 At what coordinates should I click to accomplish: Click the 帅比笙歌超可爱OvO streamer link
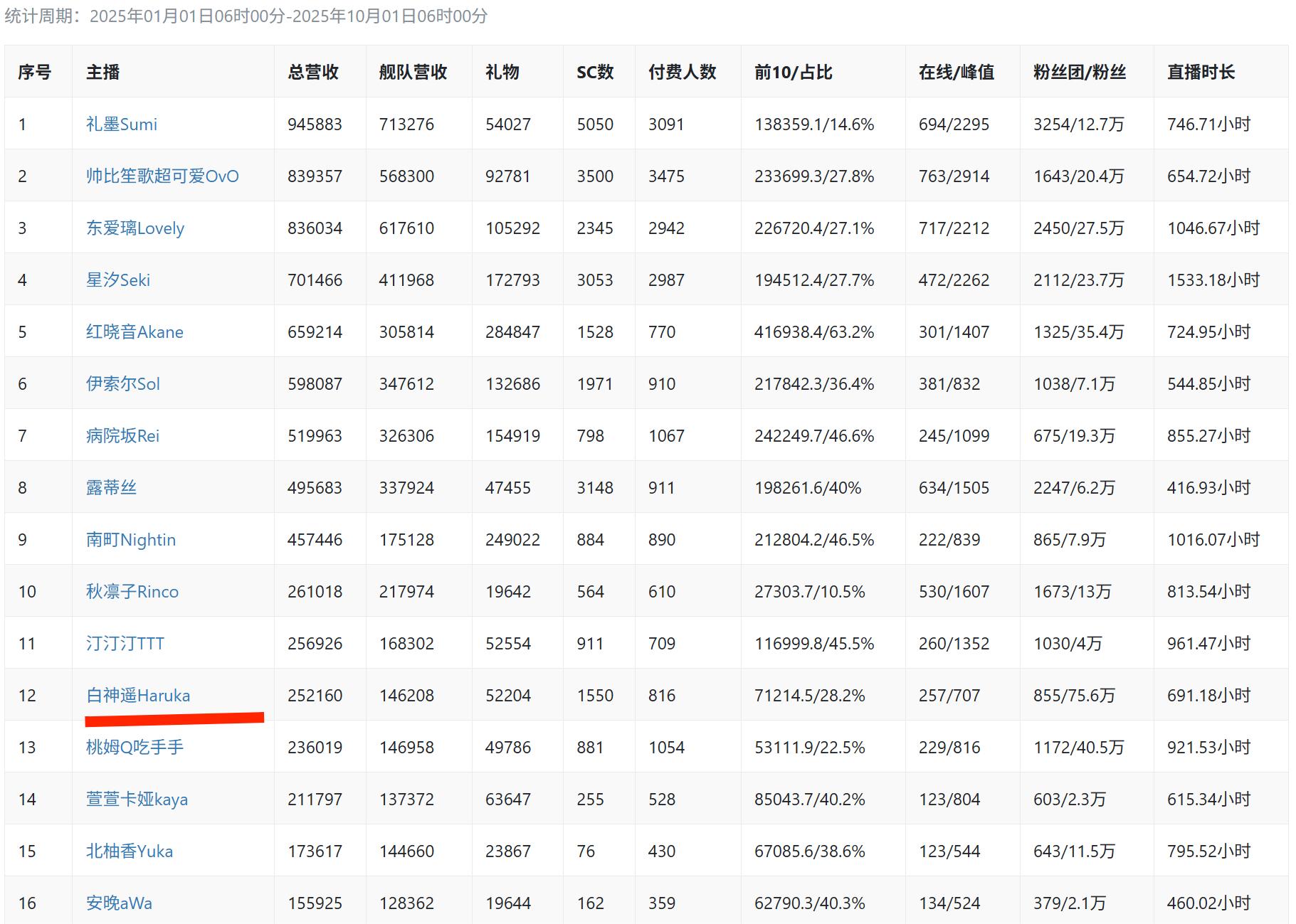pos(162,176)
